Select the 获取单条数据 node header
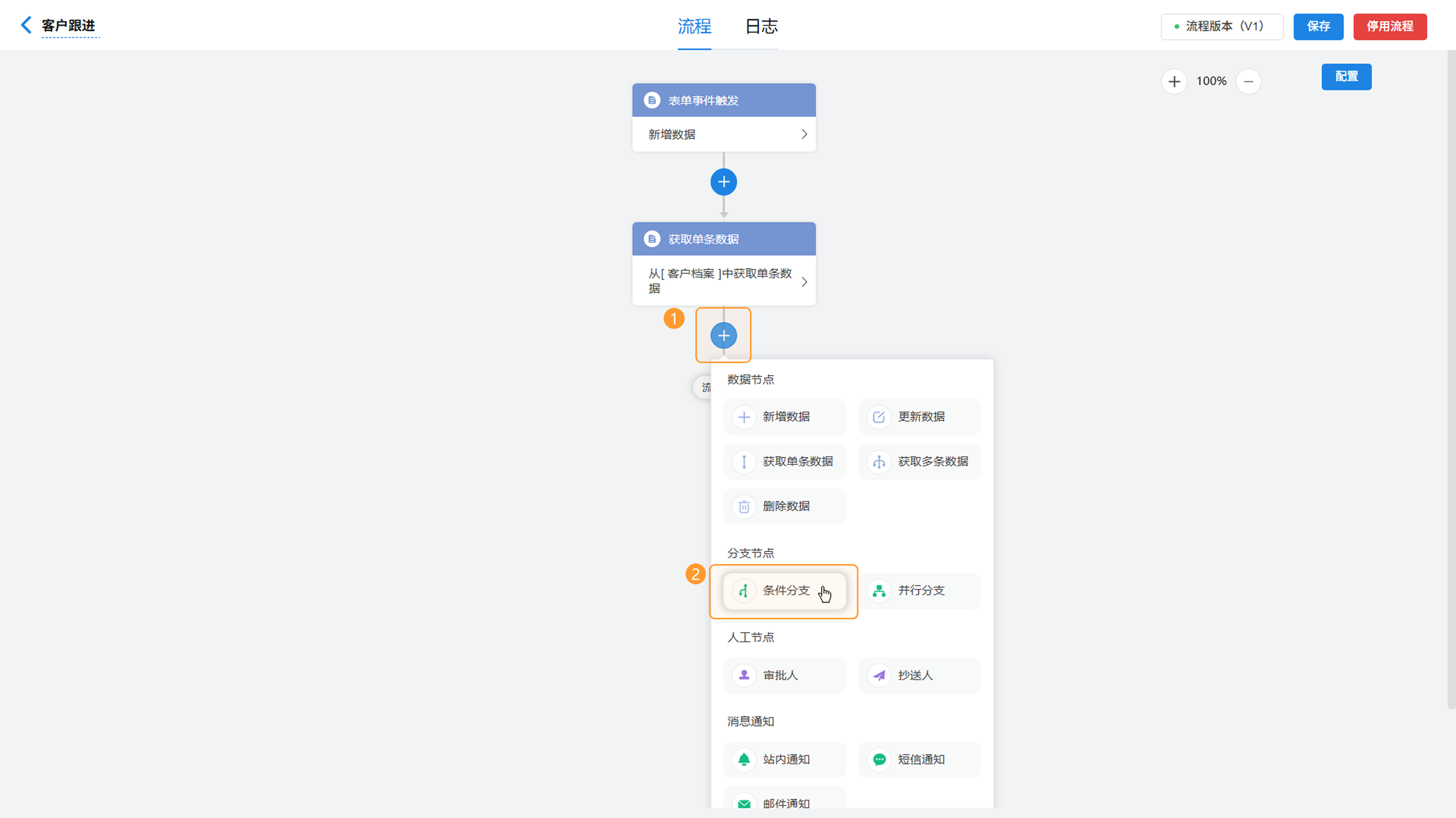Screen dimensions: 1456x818 pyautogui.click(x=723, y=239)
